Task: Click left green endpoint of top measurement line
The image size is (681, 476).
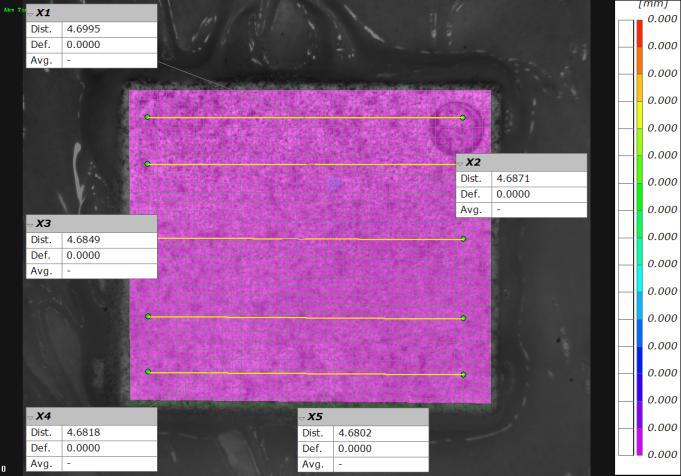Action: [147, 117]
